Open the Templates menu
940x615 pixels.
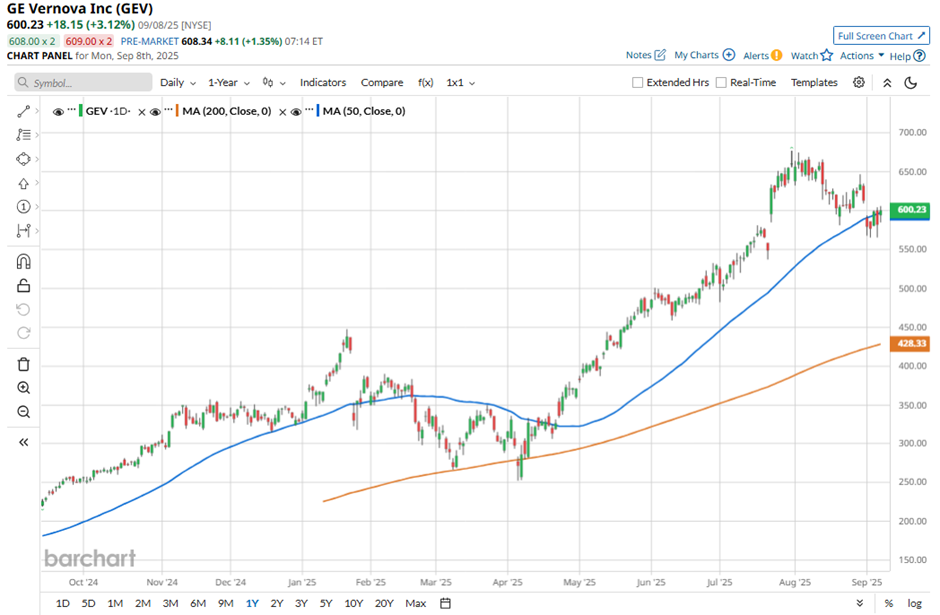[814, 83]
